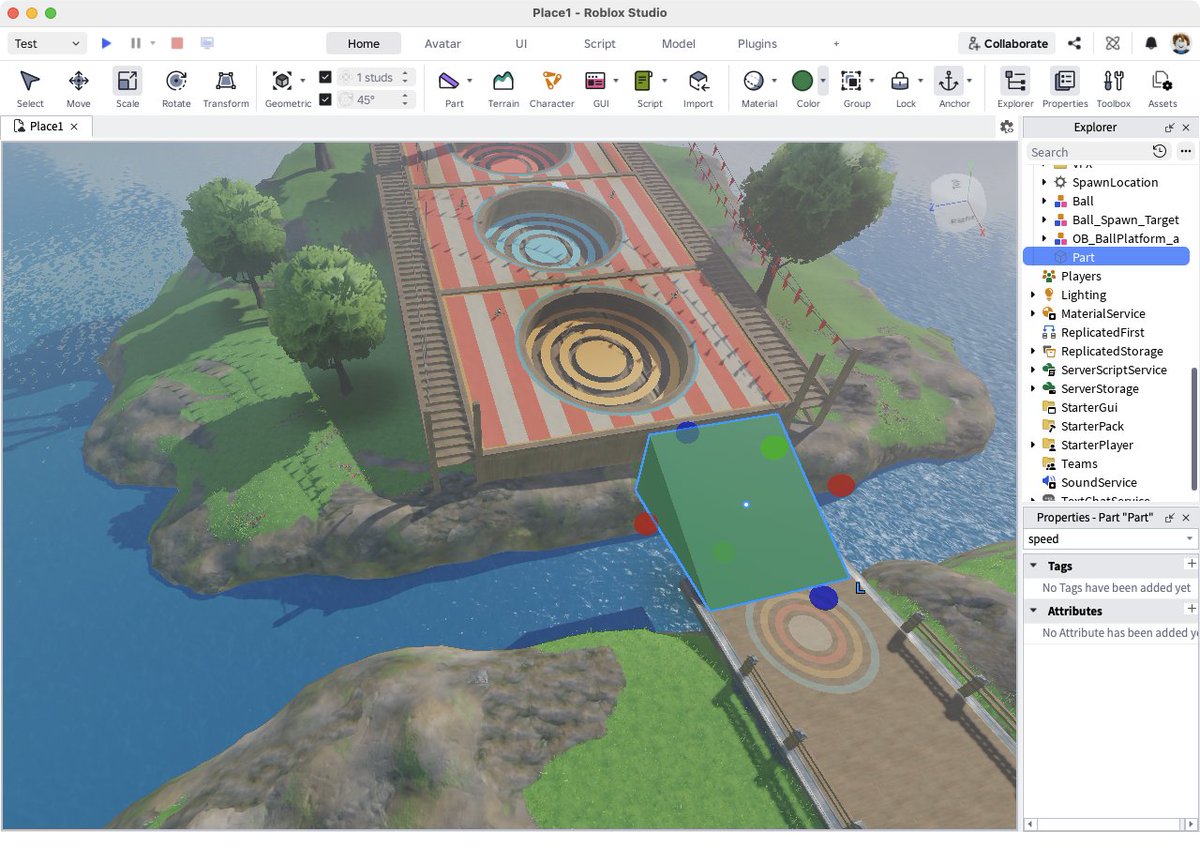The width and height of the screenshot is (1200, 862).
Task: Collapse the Tags section
Action: tap(1033, 566)
